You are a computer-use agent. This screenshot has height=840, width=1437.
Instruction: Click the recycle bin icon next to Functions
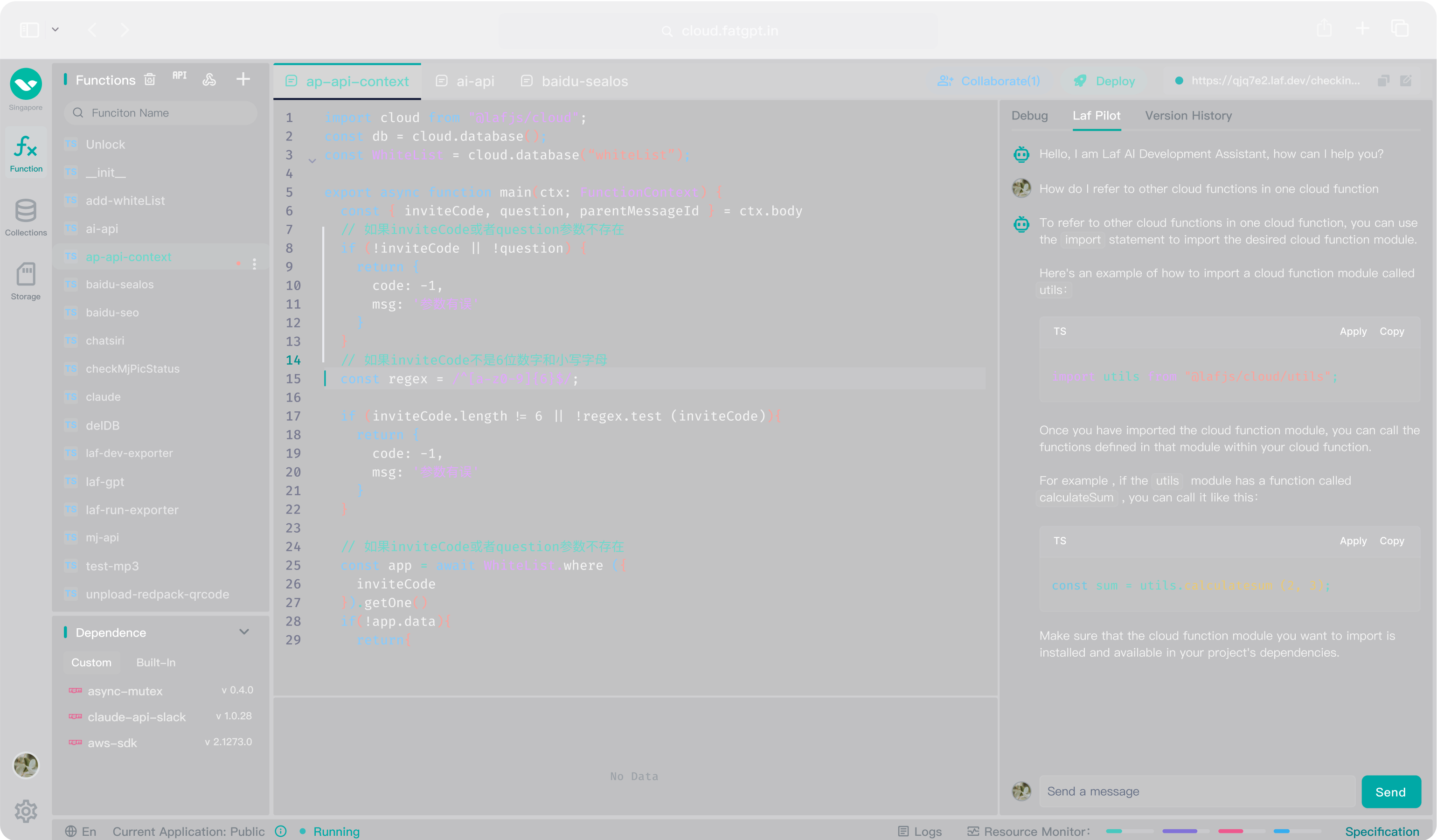[x=150, y=79]
